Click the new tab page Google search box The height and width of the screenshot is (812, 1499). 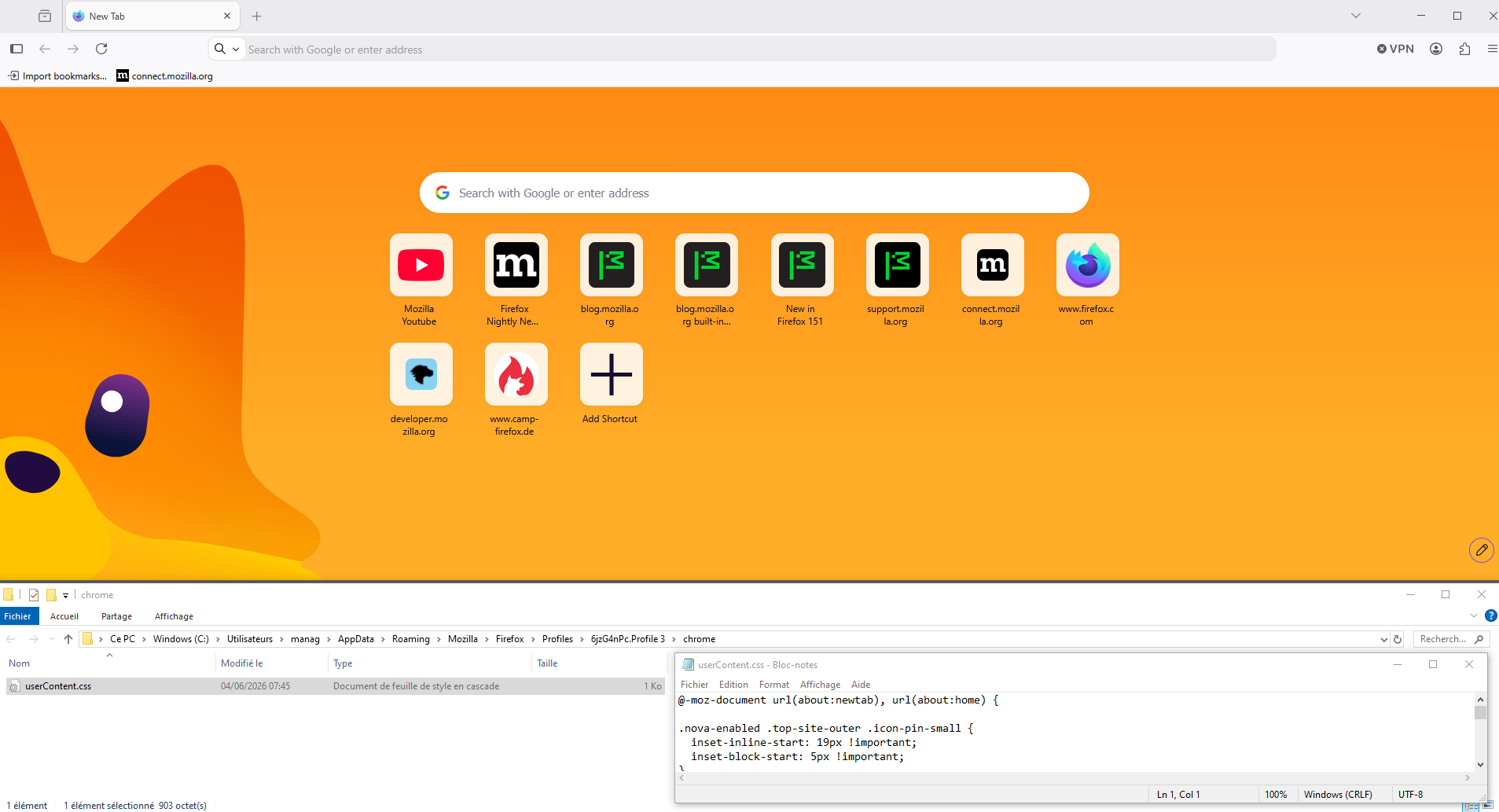pyautogui.click(x=755, y=193)
